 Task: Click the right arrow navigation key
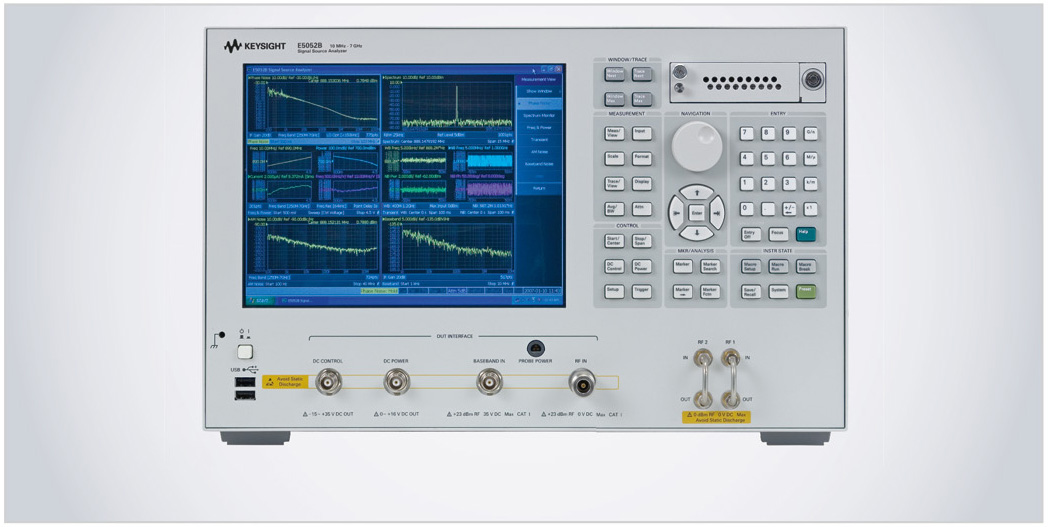pyautogui.click(x=716, y=213)
